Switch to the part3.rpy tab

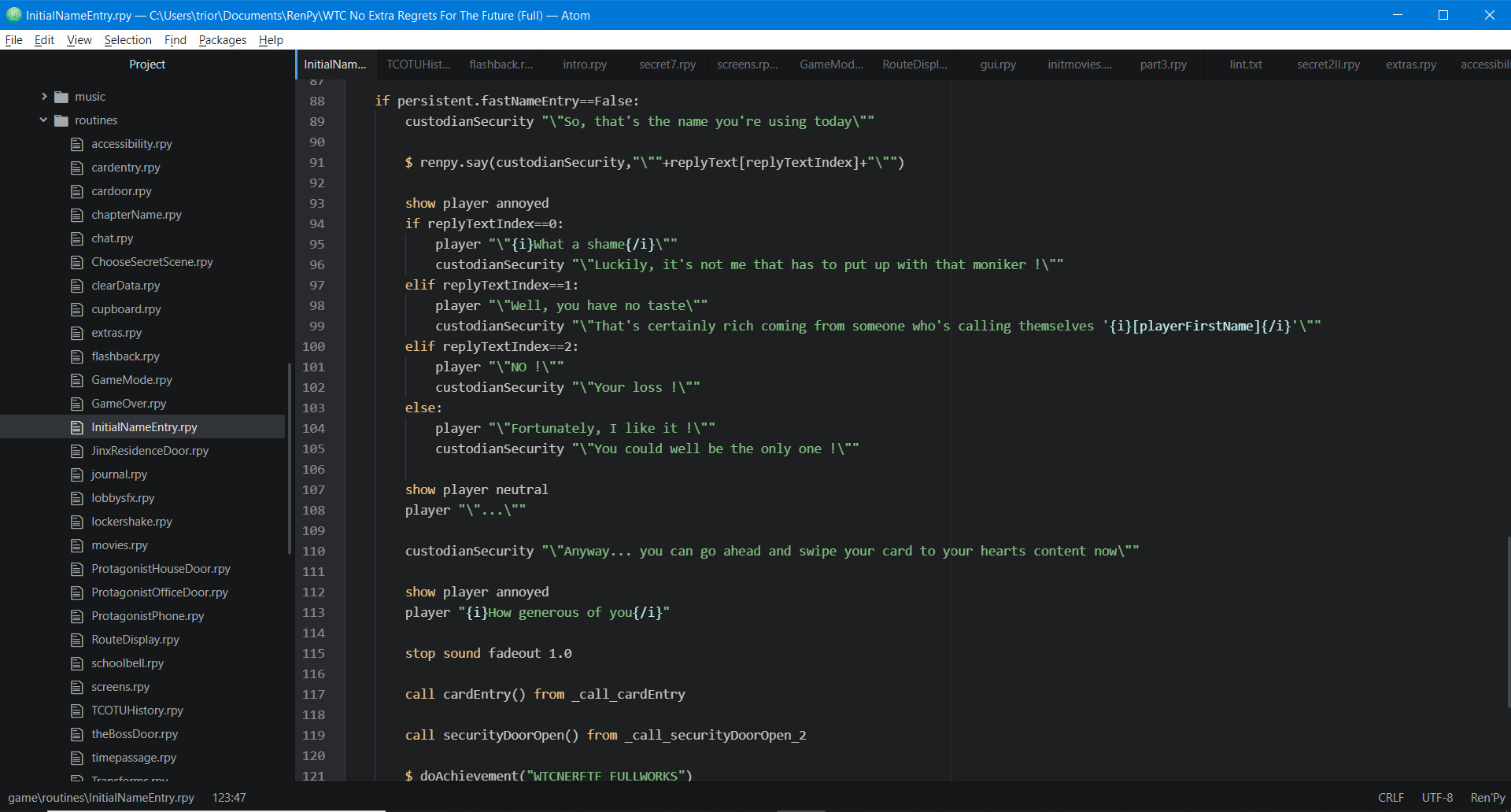1162,65
